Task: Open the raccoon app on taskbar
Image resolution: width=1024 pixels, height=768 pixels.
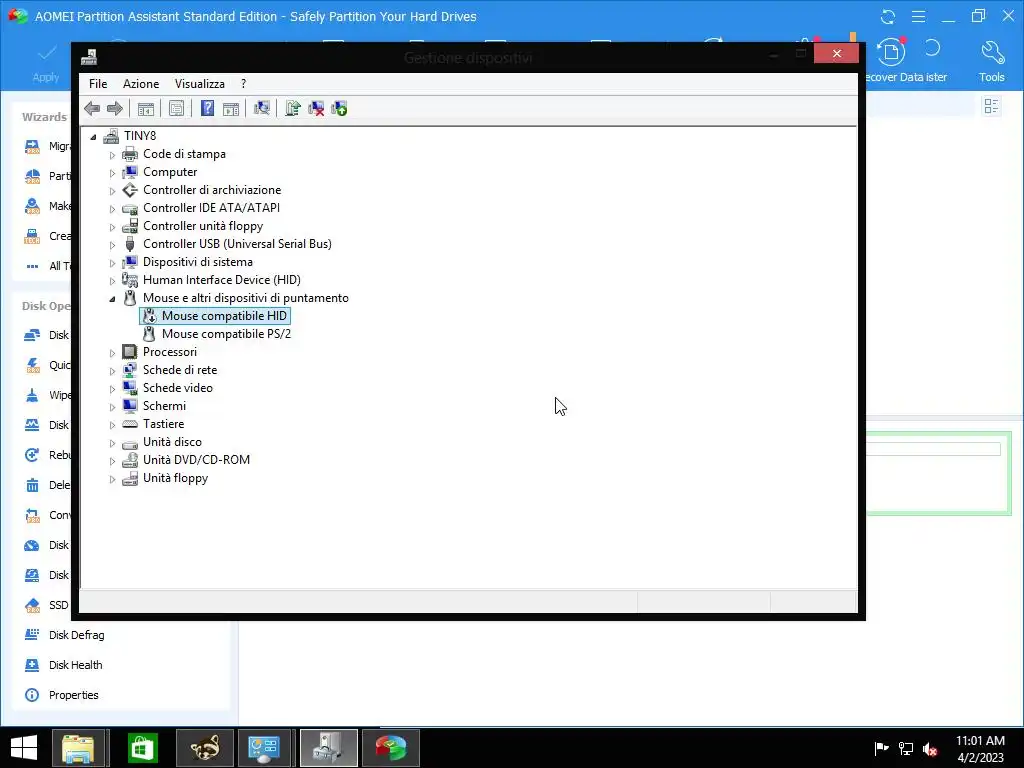Action: pyautogui.click(x=204, y=748)
